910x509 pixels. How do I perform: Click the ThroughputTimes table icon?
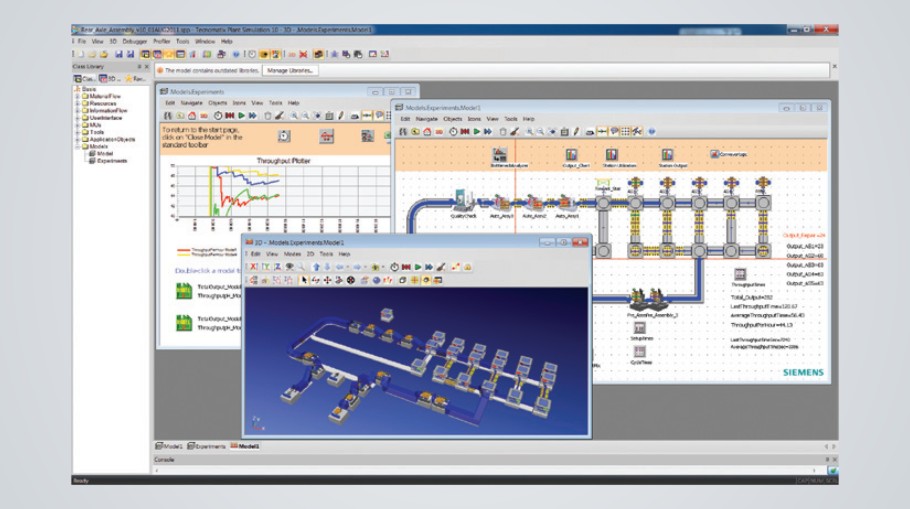click(741, 275)
